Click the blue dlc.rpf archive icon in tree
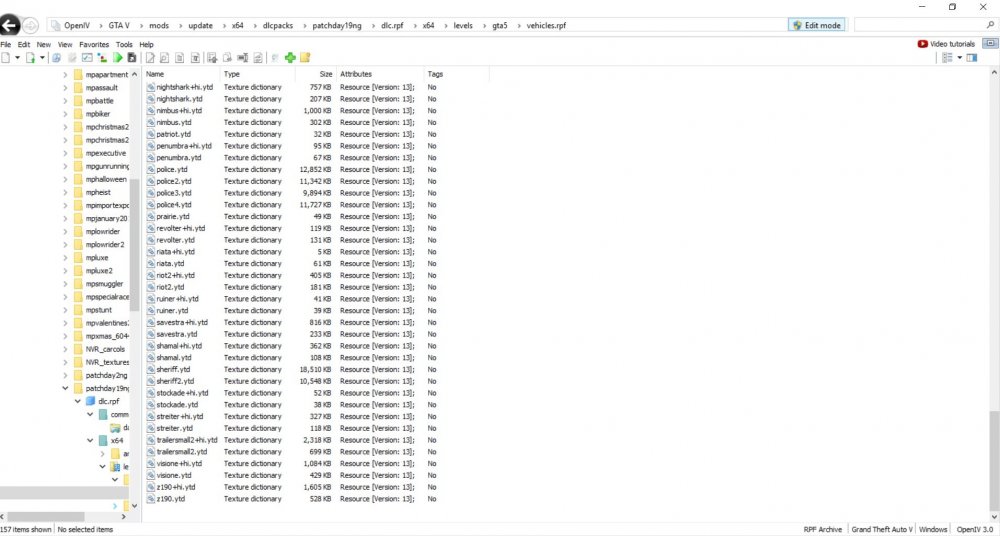This screenshot has width=1000, height=536. 91,401
